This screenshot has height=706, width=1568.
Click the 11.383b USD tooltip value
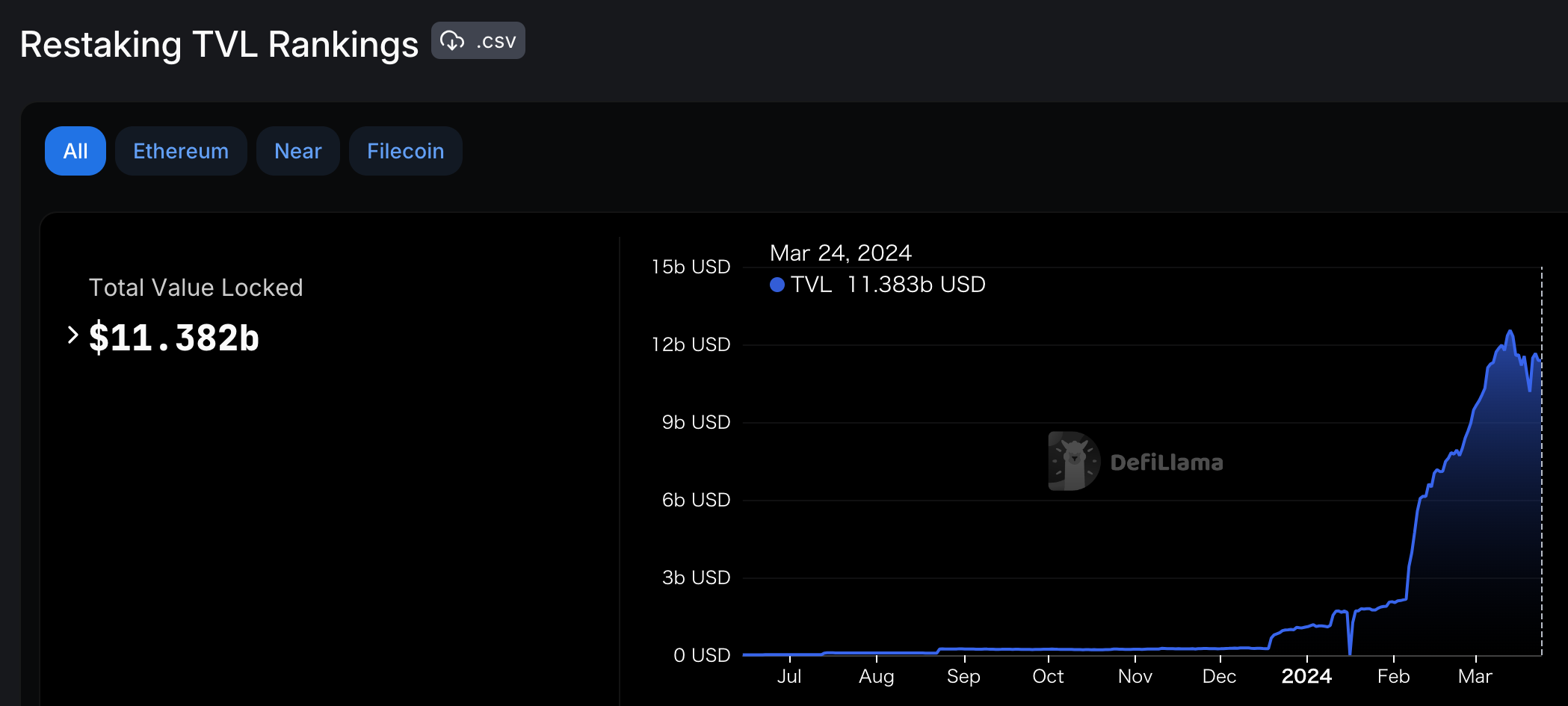(x=916, y=285)
